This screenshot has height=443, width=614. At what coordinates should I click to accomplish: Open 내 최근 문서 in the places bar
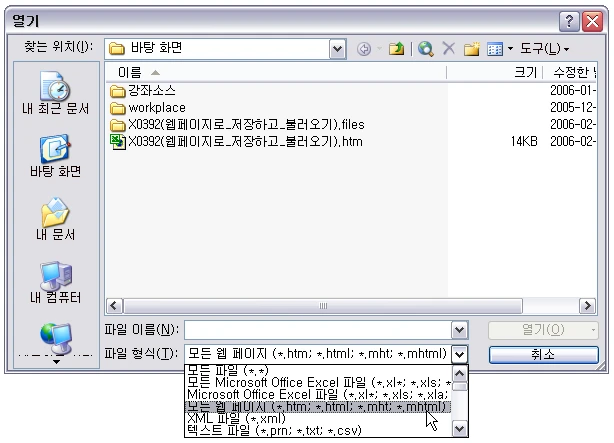tap(56, 93)
